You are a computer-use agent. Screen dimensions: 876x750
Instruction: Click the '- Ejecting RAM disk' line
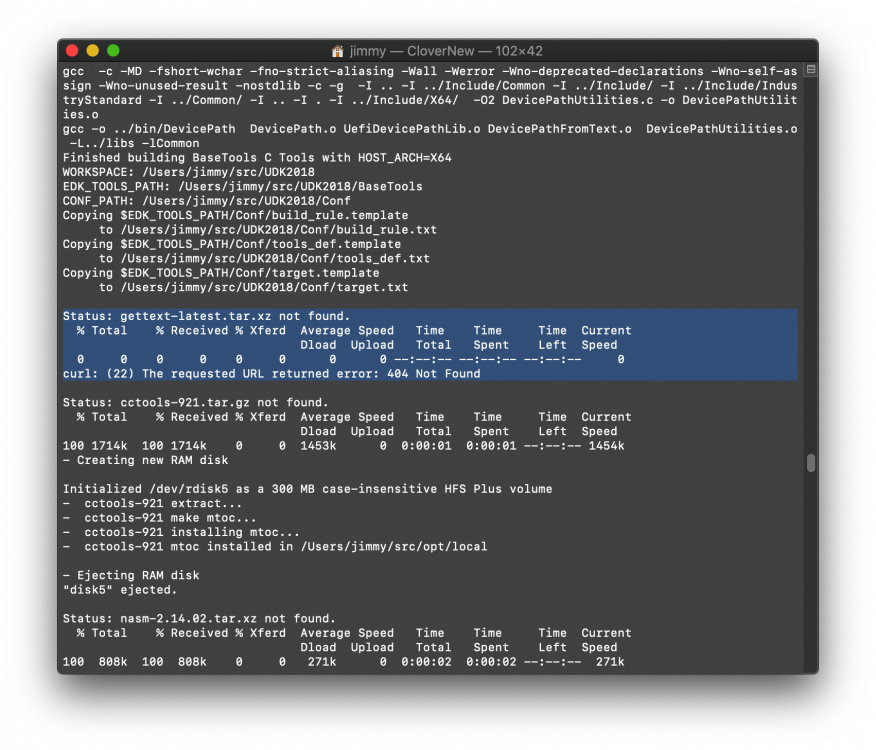(131, 576)
